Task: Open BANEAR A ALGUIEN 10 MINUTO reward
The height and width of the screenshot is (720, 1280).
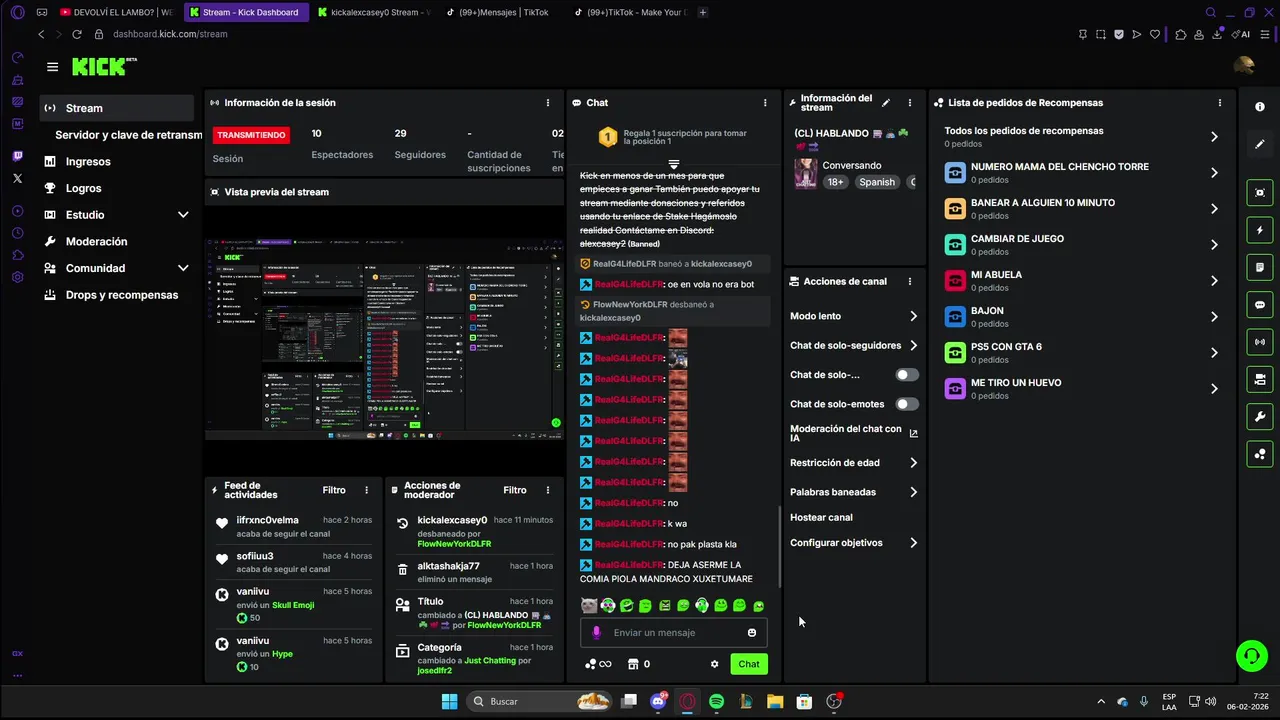Action: click(x=1082, y=208)
